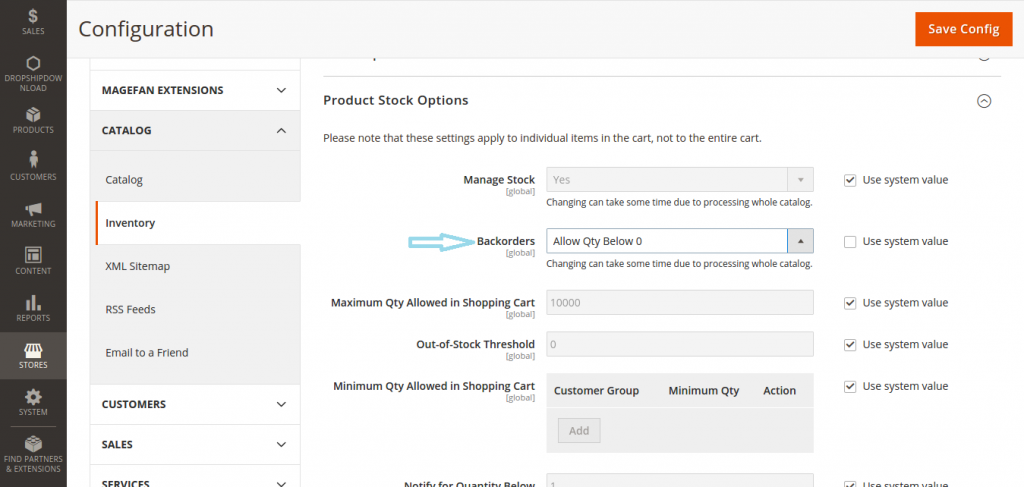Click the Backorders field label
1024x487 pixels.
point(505,241)
